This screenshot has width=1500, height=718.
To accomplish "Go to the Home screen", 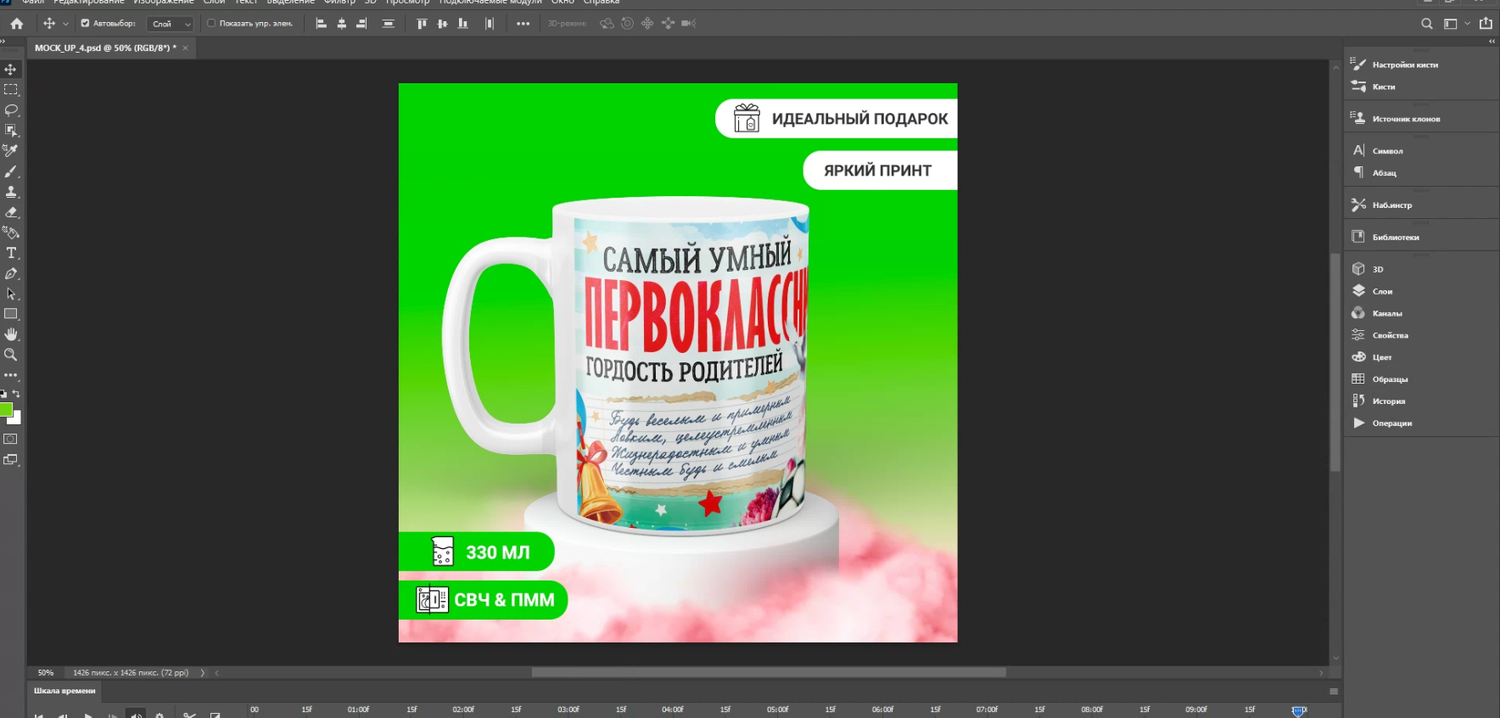I will click(16, 23).
